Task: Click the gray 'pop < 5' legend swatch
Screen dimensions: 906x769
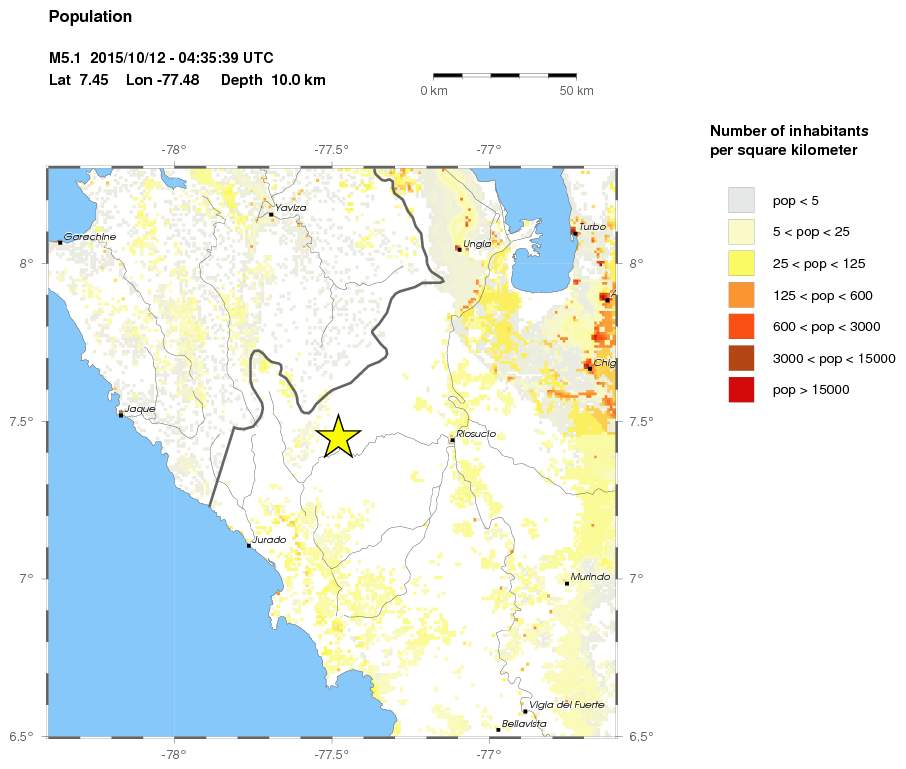Action: click(741, 200)
